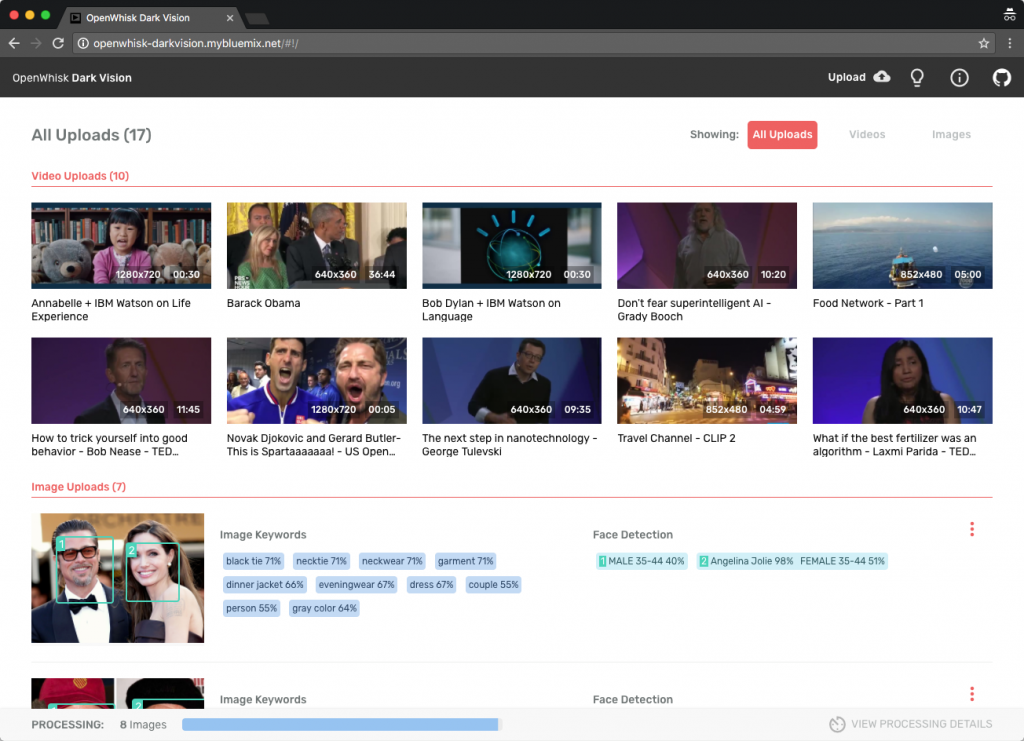1024x741 pixels.
Task: Click the browser back arrow
Action: pos(14,43)
